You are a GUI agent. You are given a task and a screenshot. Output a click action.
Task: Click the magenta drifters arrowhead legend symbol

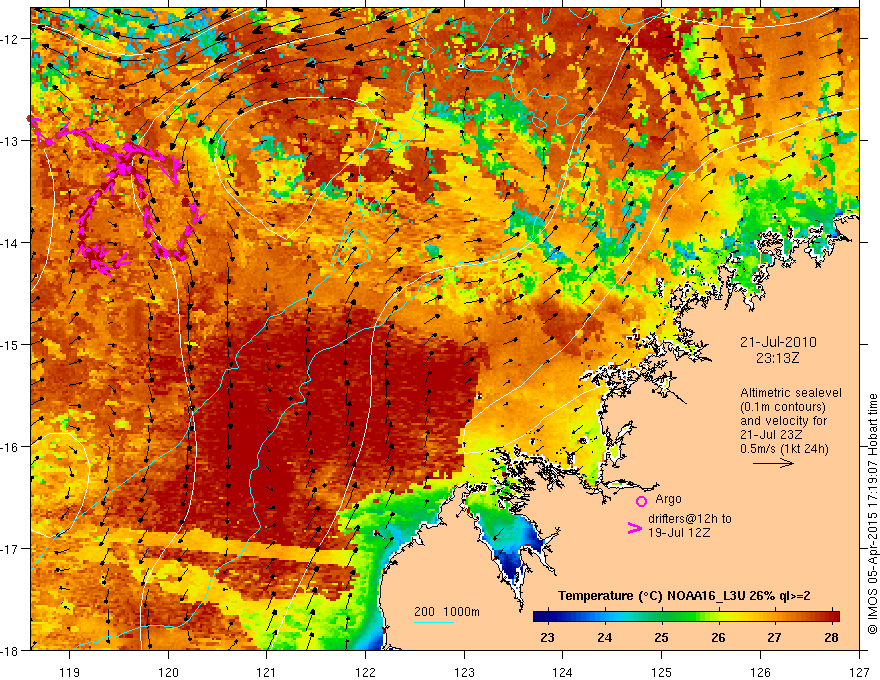tap(634, 528)
